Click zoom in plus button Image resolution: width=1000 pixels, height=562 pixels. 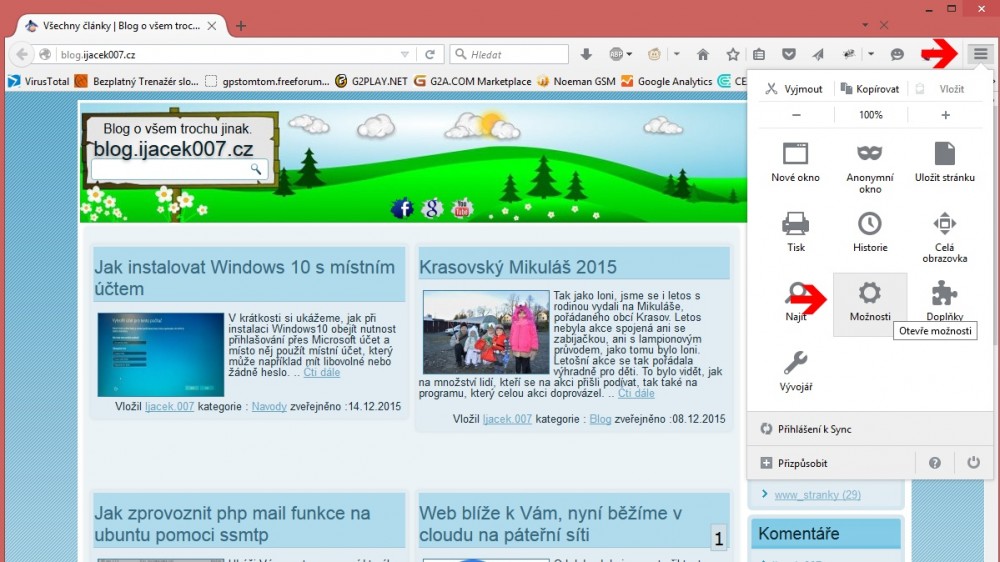click(945, 115)
